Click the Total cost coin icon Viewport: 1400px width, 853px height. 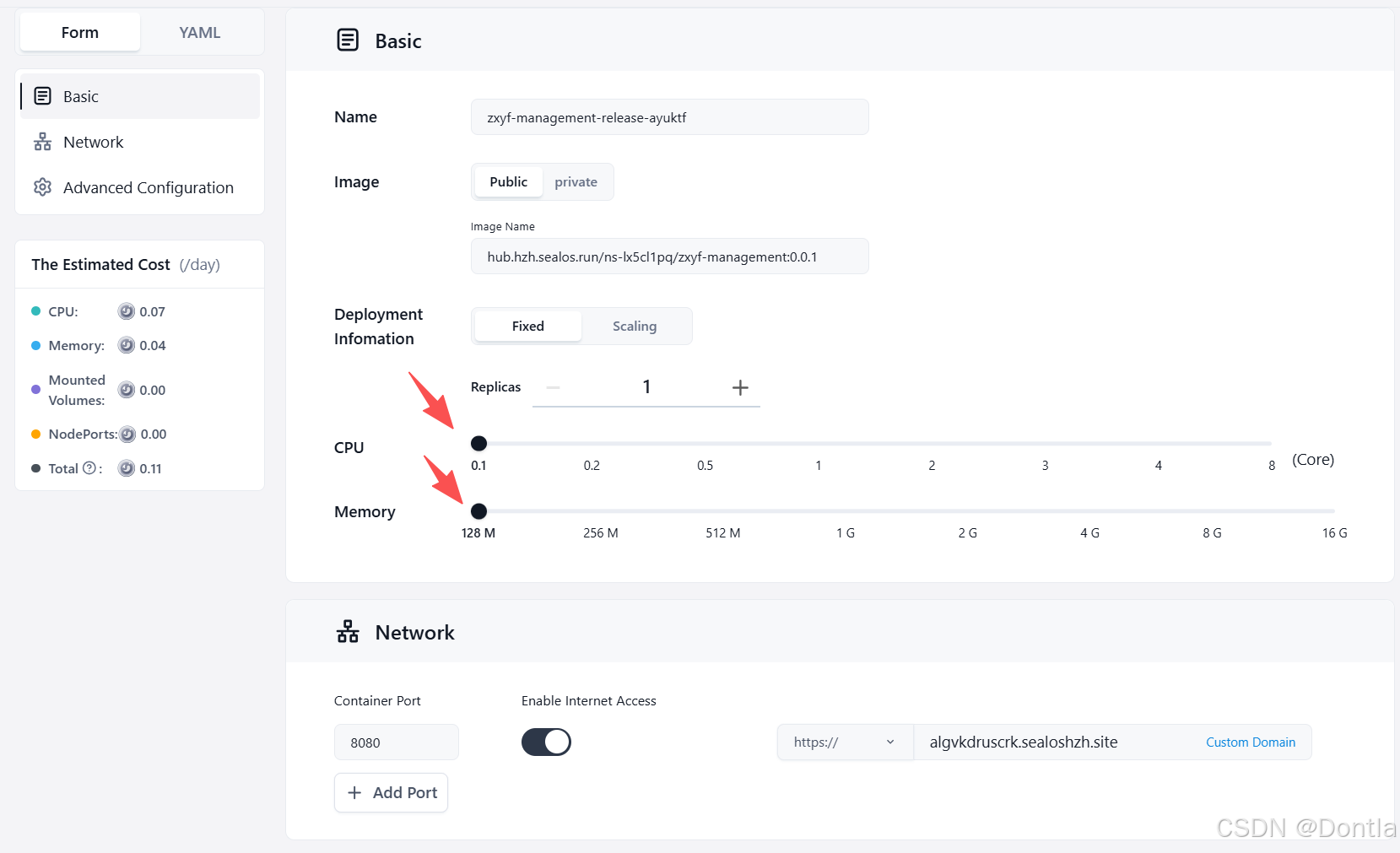coord(127,468)
